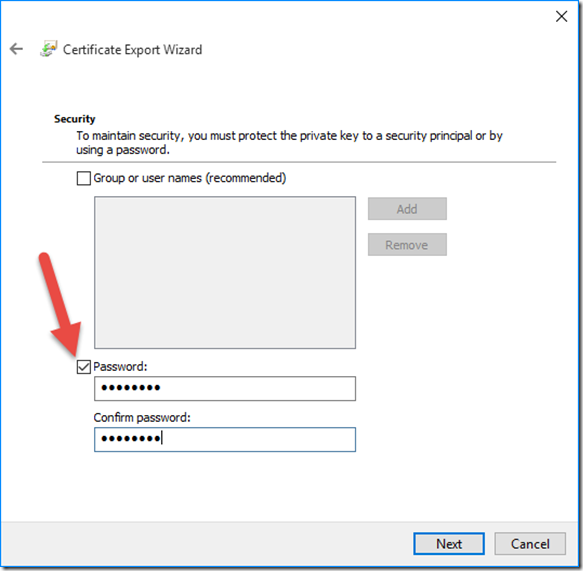Click the Remove button
Viewport: 583px width, 571px height.
[x=407, y=245]
